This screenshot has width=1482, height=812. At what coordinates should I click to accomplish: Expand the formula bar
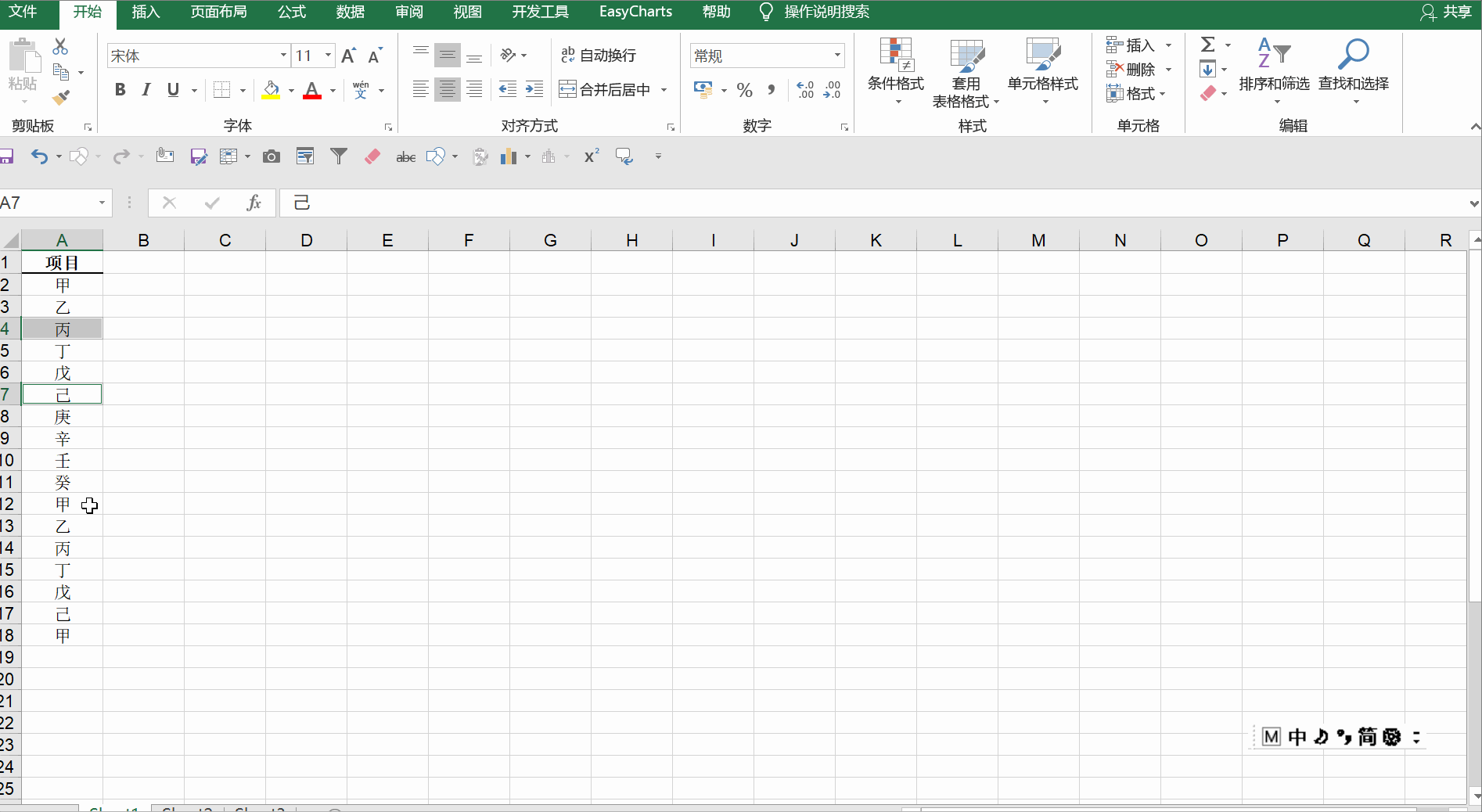(1473, 203)
